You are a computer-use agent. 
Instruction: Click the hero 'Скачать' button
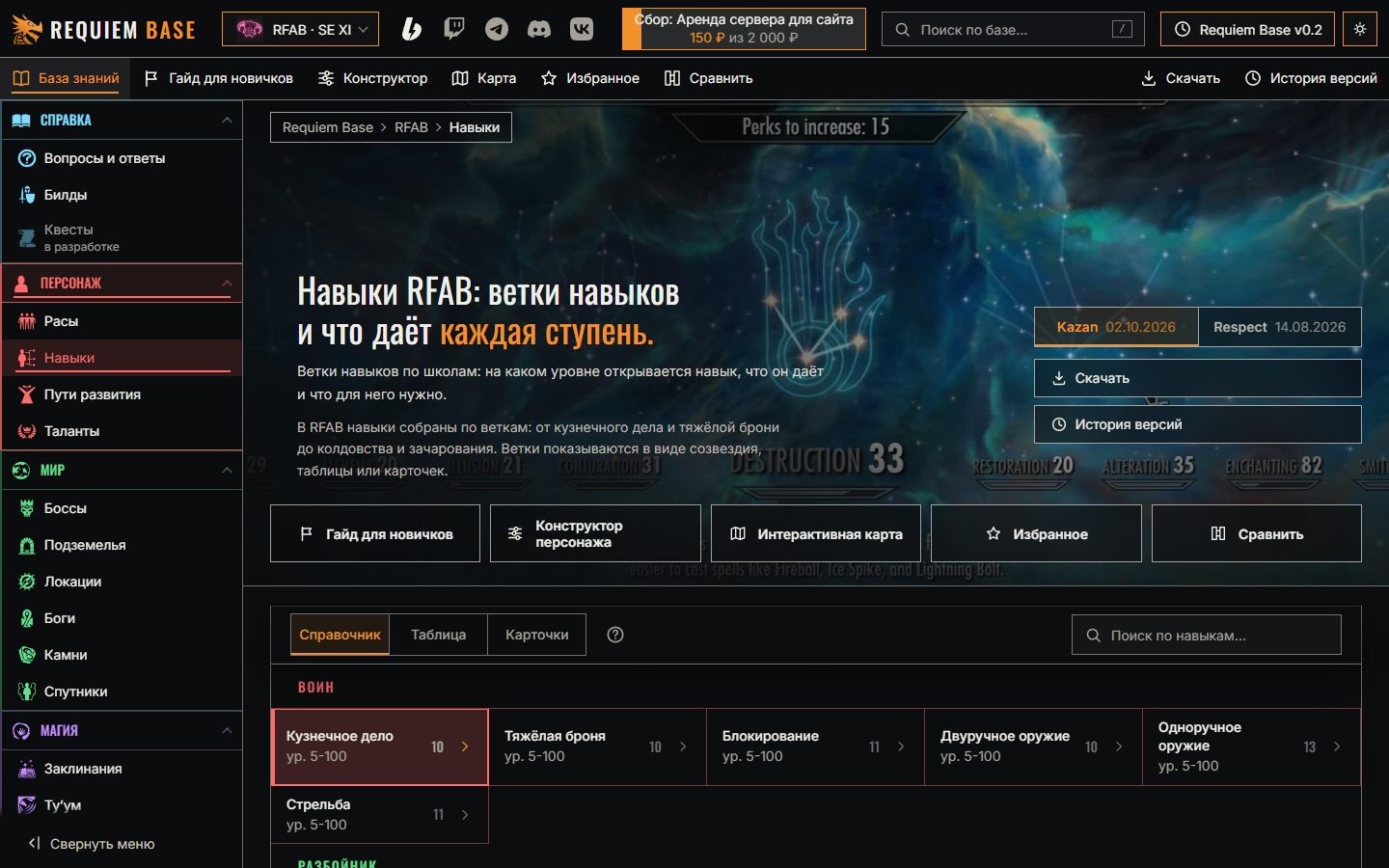(1198, 378)
